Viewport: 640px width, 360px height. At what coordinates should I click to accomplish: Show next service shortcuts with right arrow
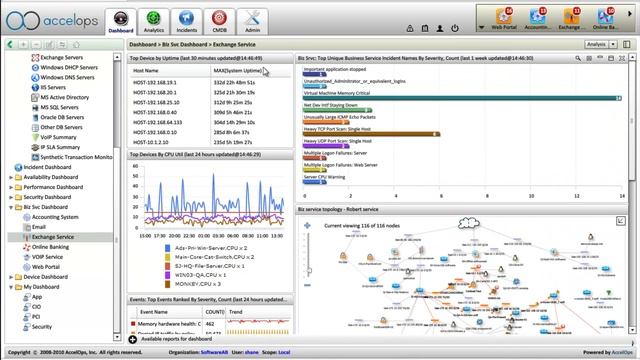(x=630, y=14)
